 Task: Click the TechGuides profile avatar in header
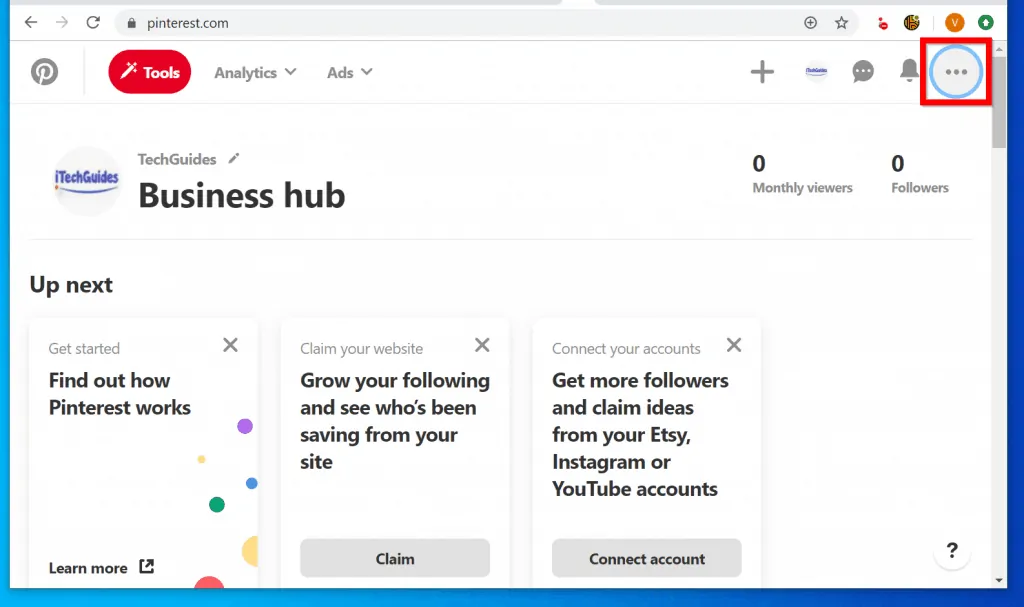click(816, 72)
